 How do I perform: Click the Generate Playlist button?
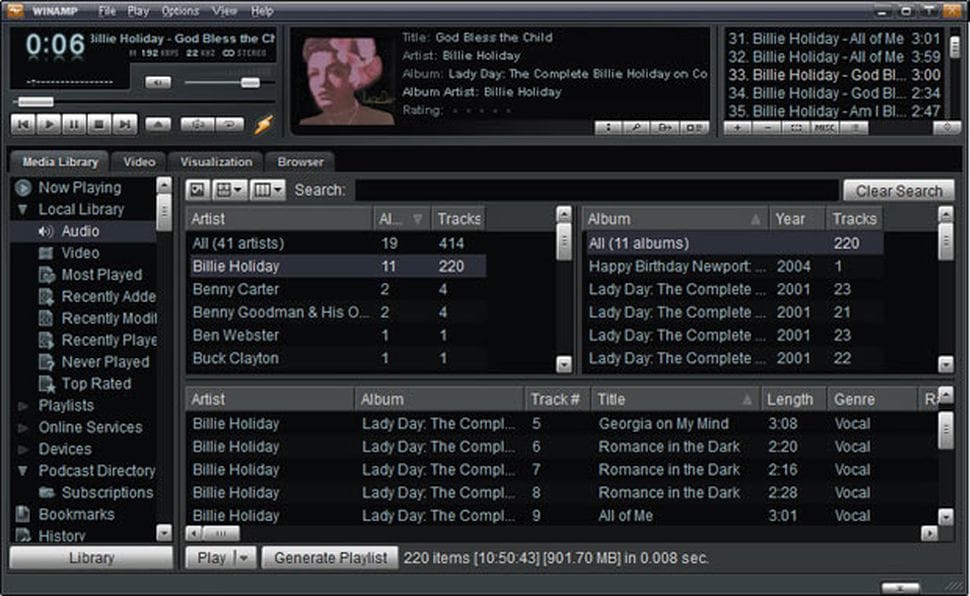[330, 558]
